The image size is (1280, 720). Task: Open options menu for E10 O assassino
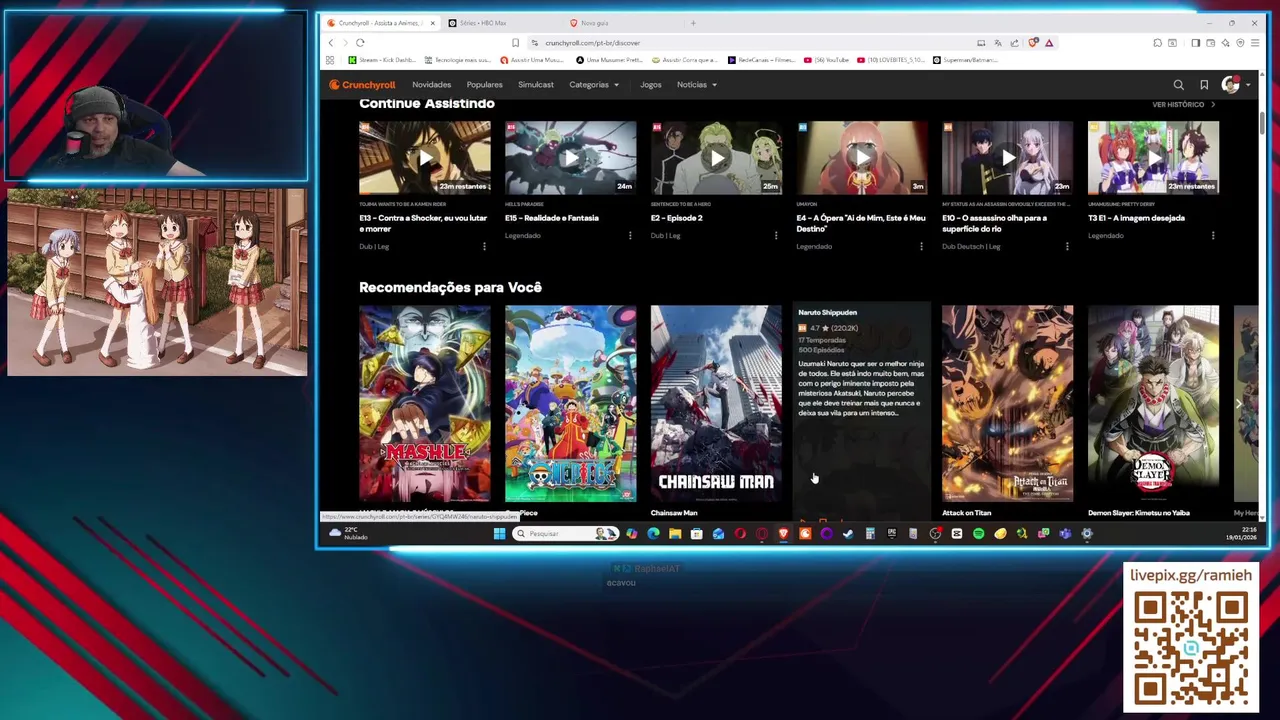point(1067,246)
